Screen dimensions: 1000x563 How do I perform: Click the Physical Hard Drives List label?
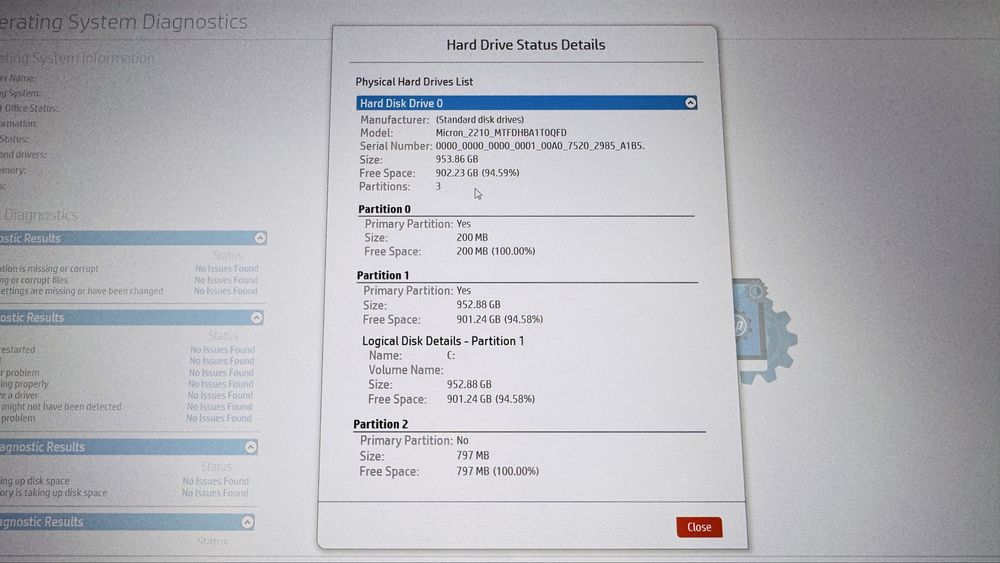414,82
